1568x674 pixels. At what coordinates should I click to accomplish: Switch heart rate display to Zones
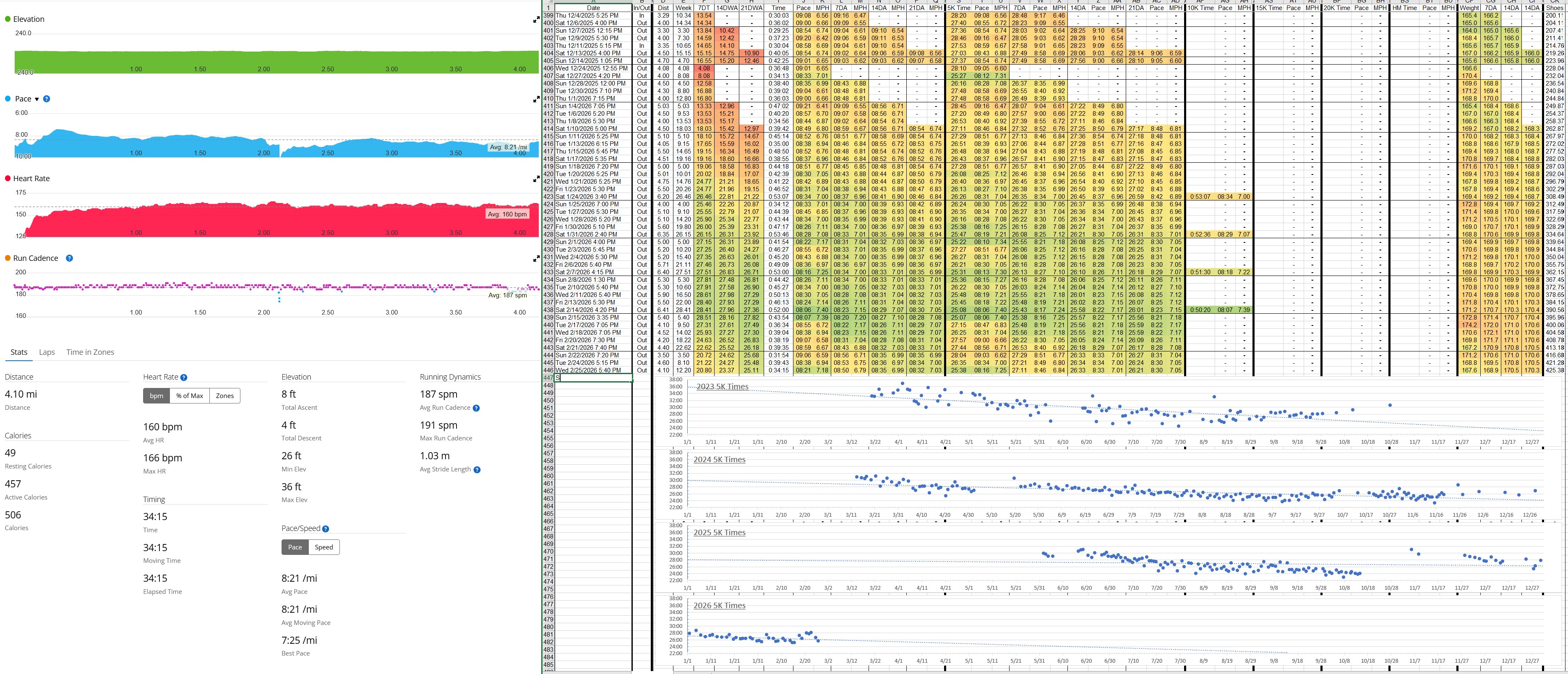point(224,396)
